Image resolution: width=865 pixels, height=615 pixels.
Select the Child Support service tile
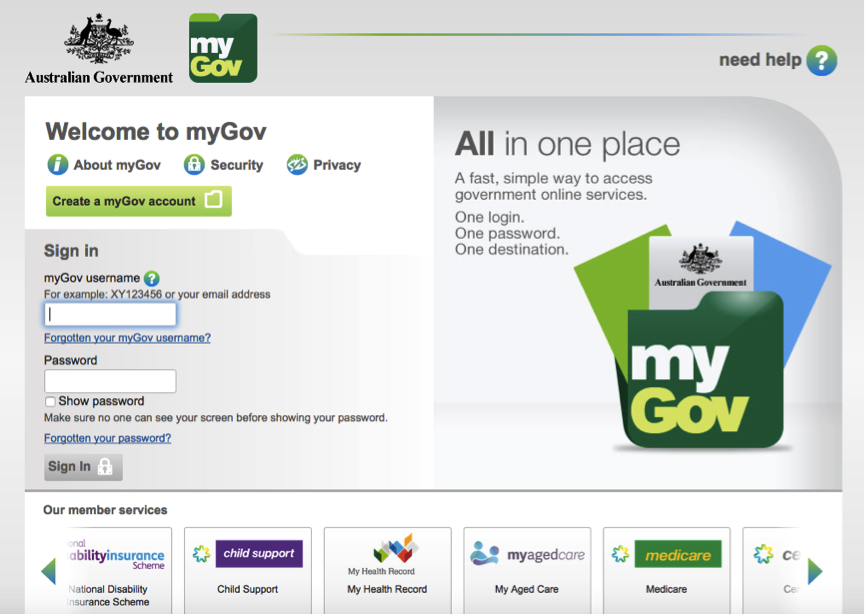pyautogui.click(x=248, y=570)
